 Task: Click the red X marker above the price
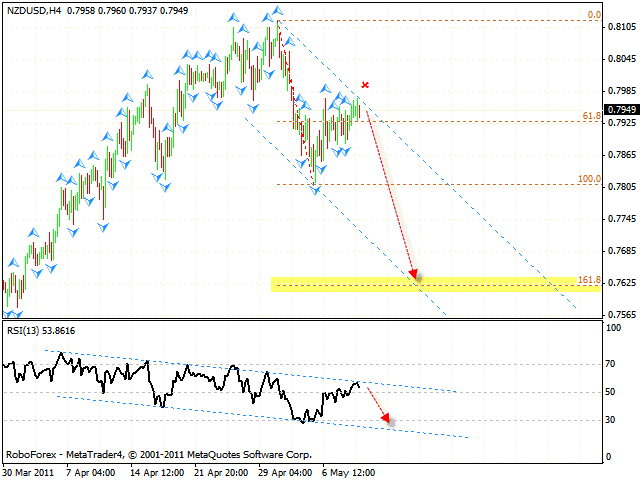coord(366,86)
